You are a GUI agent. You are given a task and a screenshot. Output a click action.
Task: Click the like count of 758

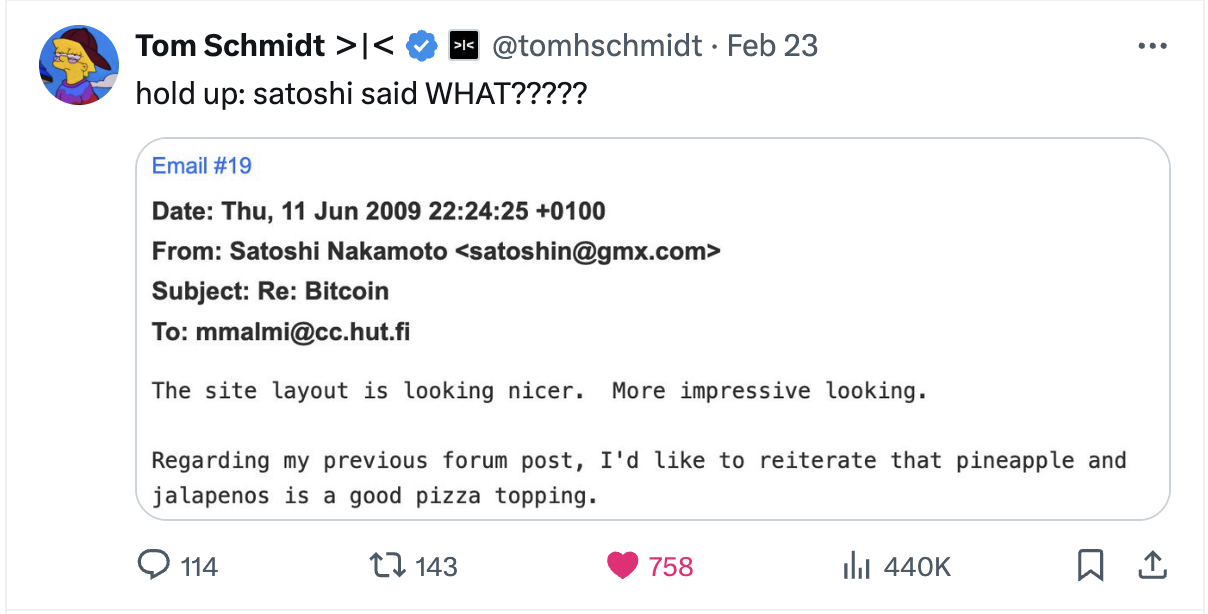click(669, 565)
